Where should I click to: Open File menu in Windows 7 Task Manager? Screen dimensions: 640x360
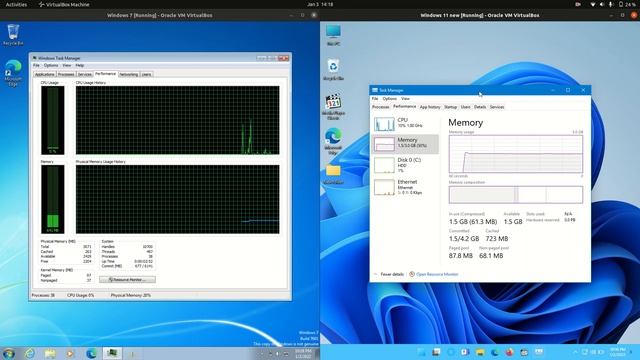click(36, 65)
